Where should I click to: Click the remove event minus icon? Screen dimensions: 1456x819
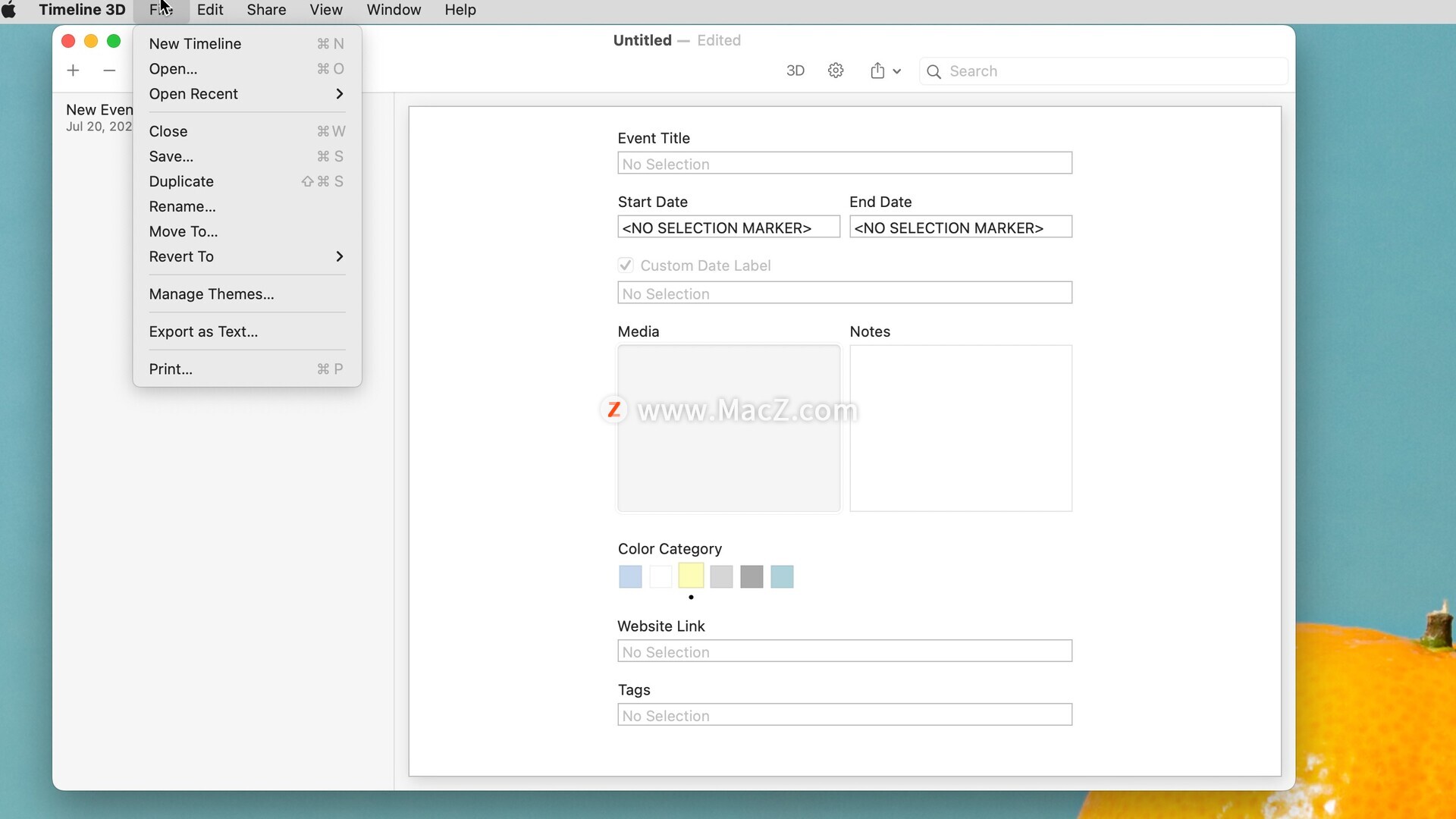[x=109, y=71]
